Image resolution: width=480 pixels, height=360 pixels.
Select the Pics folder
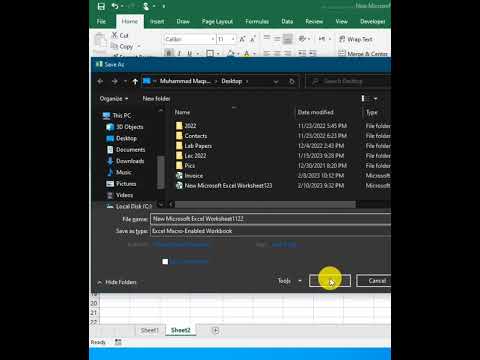(x=186, y=166)
